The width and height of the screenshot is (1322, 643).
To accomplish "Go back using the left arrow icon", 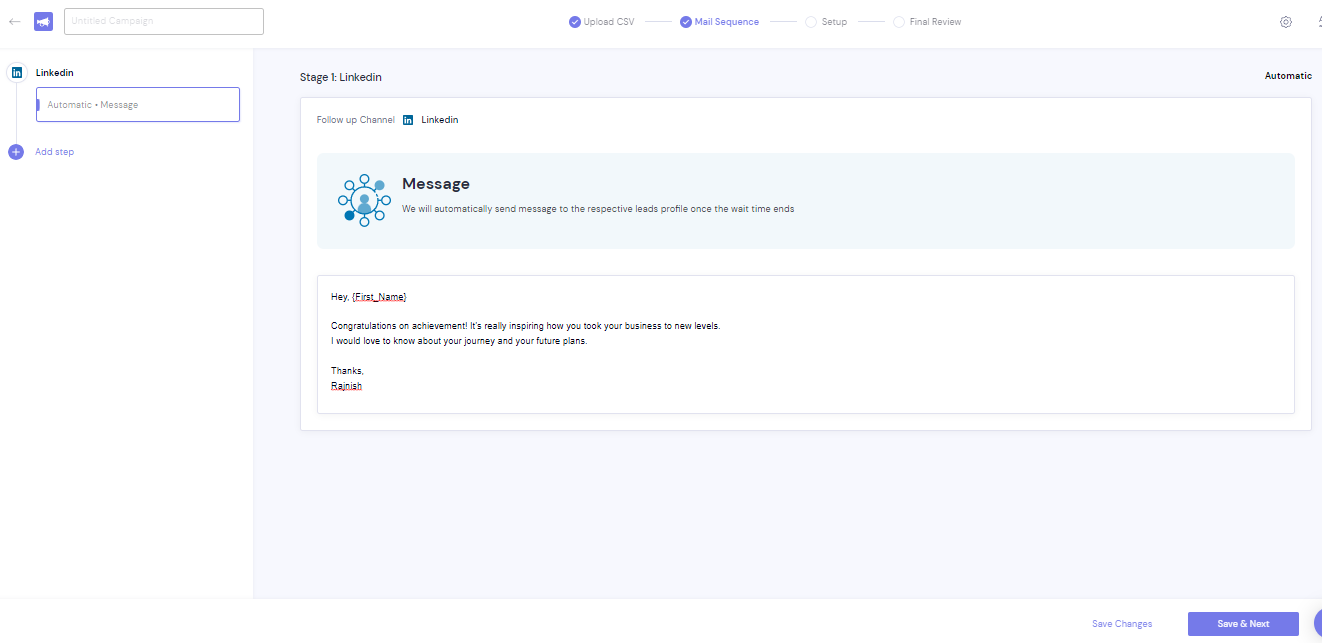I will pos(15,21).
